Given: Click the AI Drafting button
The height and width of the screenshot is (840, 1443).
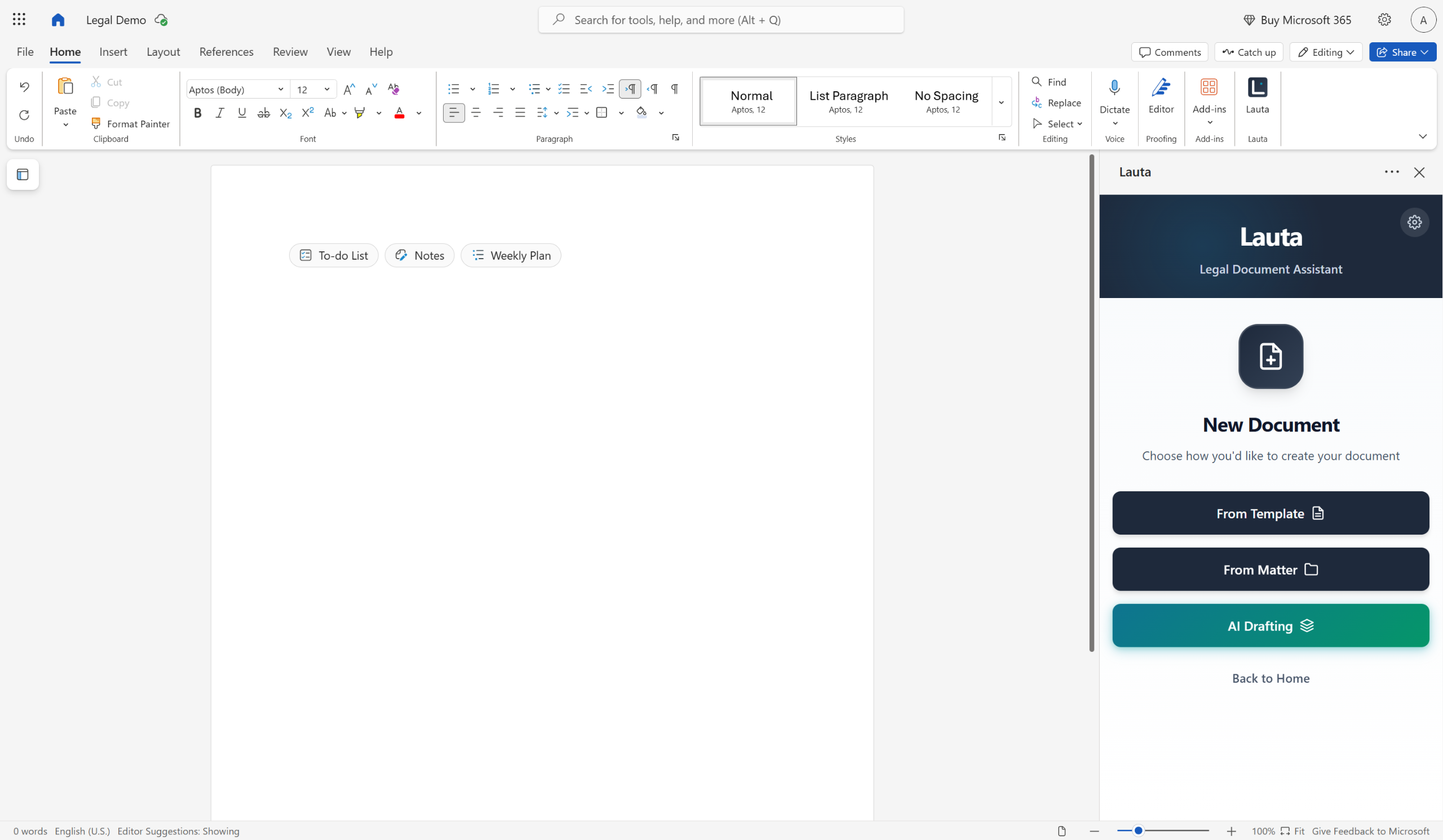Looking at the screenshot, I should (x=1270, y=625).
